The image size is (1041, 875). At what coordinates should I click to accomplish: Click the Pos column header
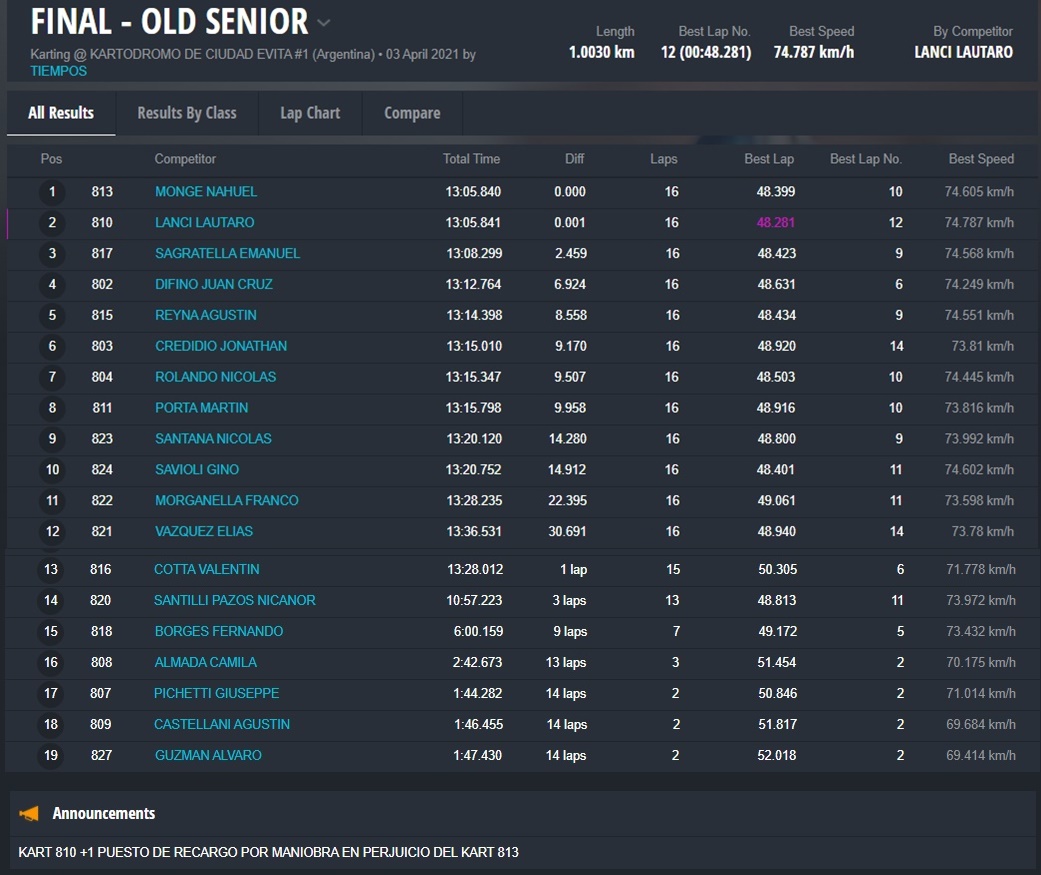click(x=51, y=159)
